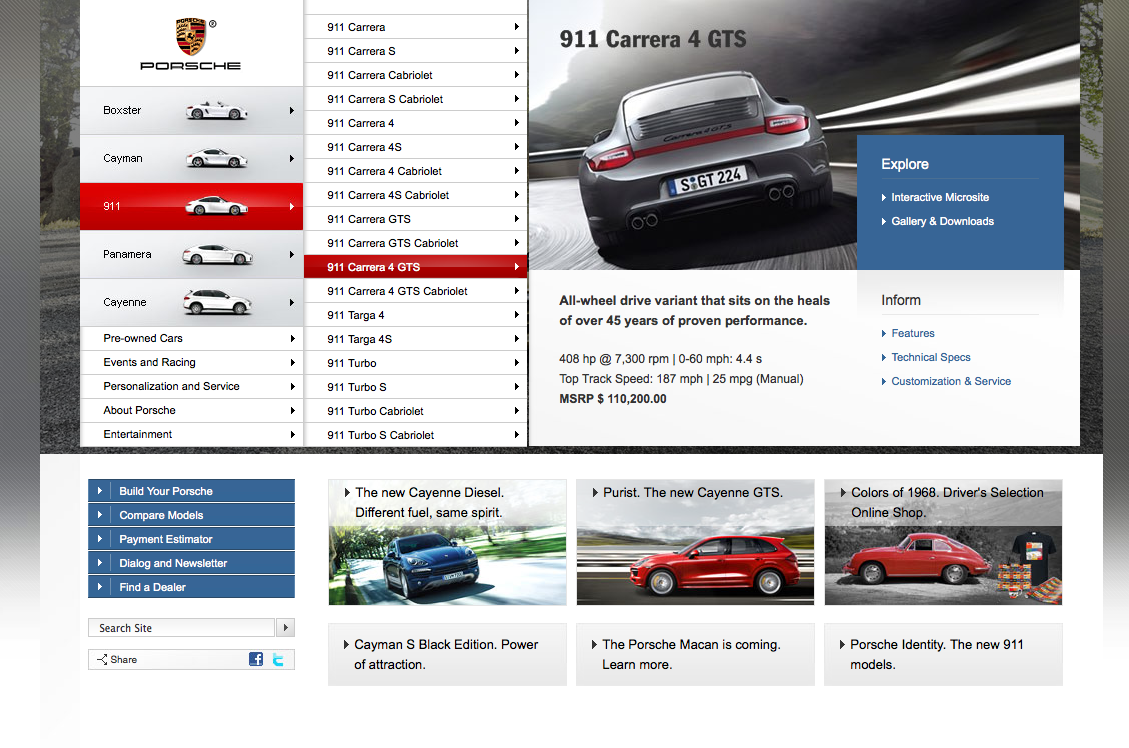Viewport: 1129px width, 748px height.
Task: Expand the Events and Racing arrow
Action: click(292, 362)
